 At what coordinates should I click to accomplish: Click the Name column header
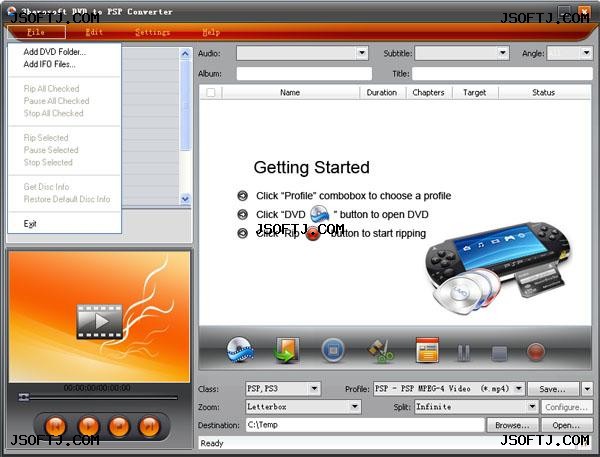[290, 92]
